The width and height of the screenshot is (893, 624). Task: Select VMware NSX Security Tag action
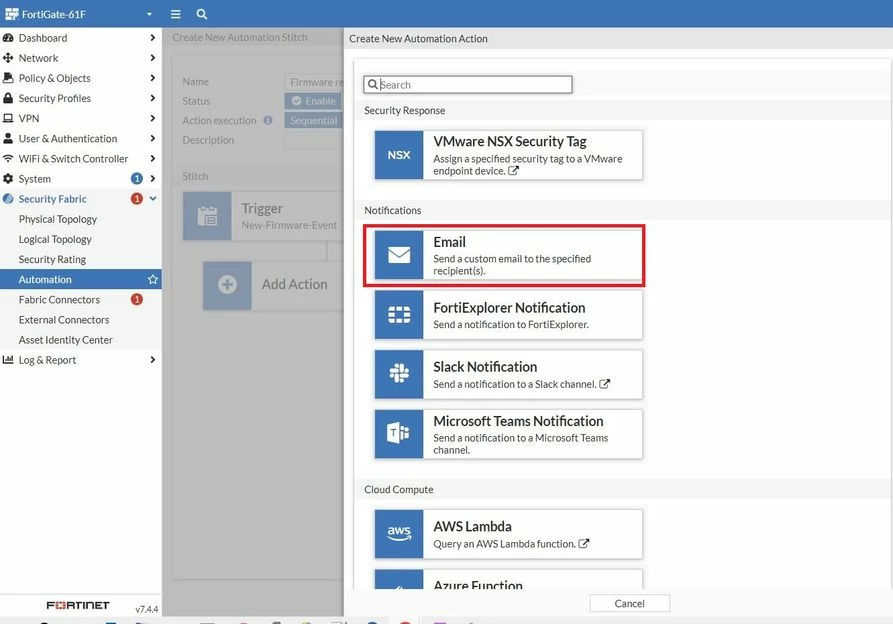pyautogui.click(x=508, y=155)
